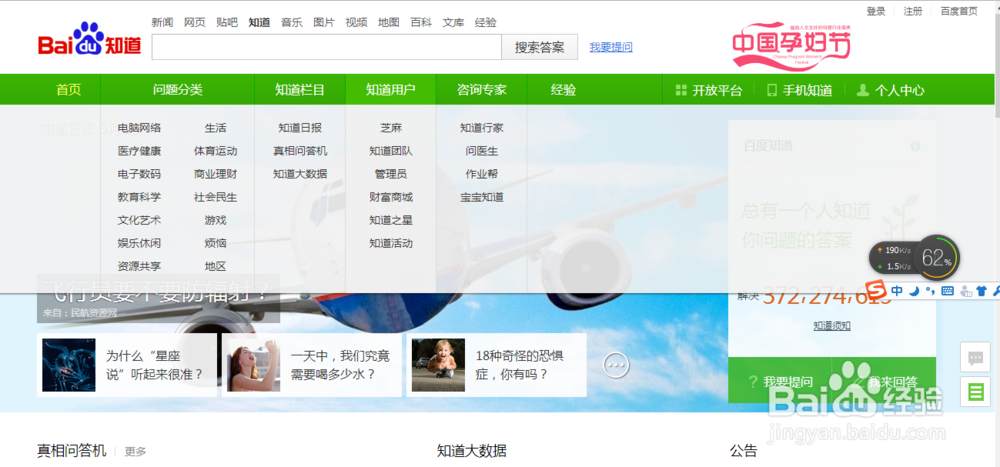The height and width of the screenshot is (467, 1000).
Task: Click the round more-dots button after featured cards
Action: (616, 365)
